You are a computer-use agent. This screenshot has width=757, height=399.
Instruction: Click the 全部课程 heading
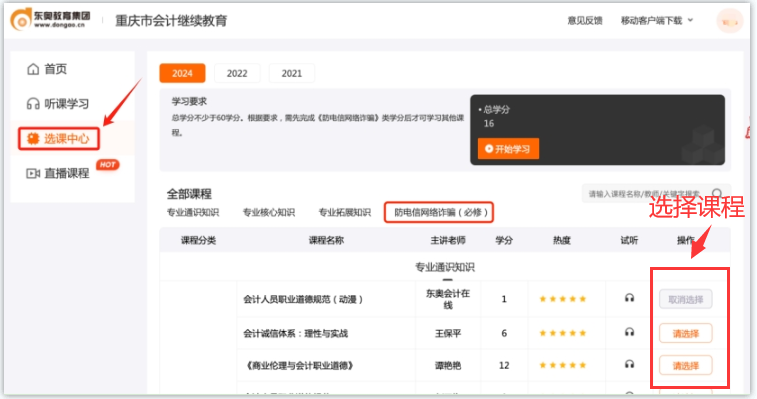(189, 194)
